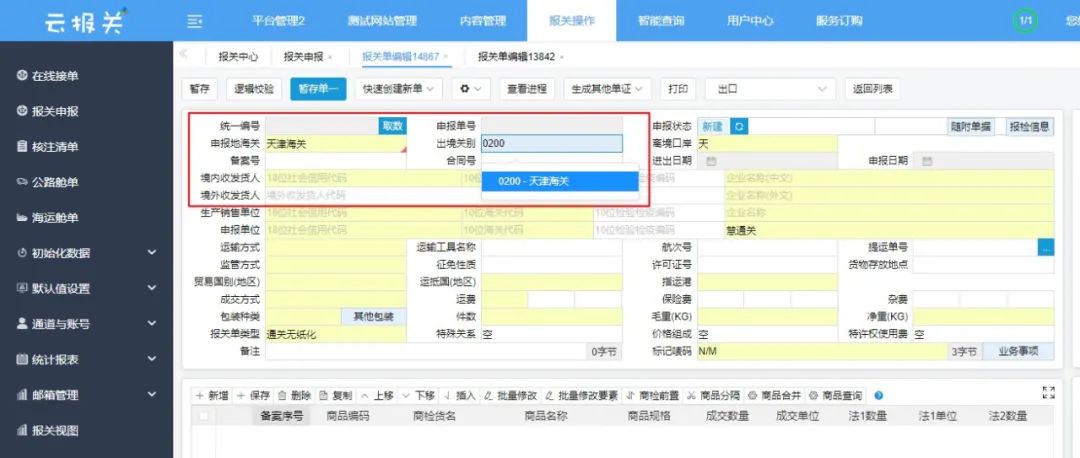Expand 默认值设置 sidebar menu
Screen dimensions: 1080x458
86,289
